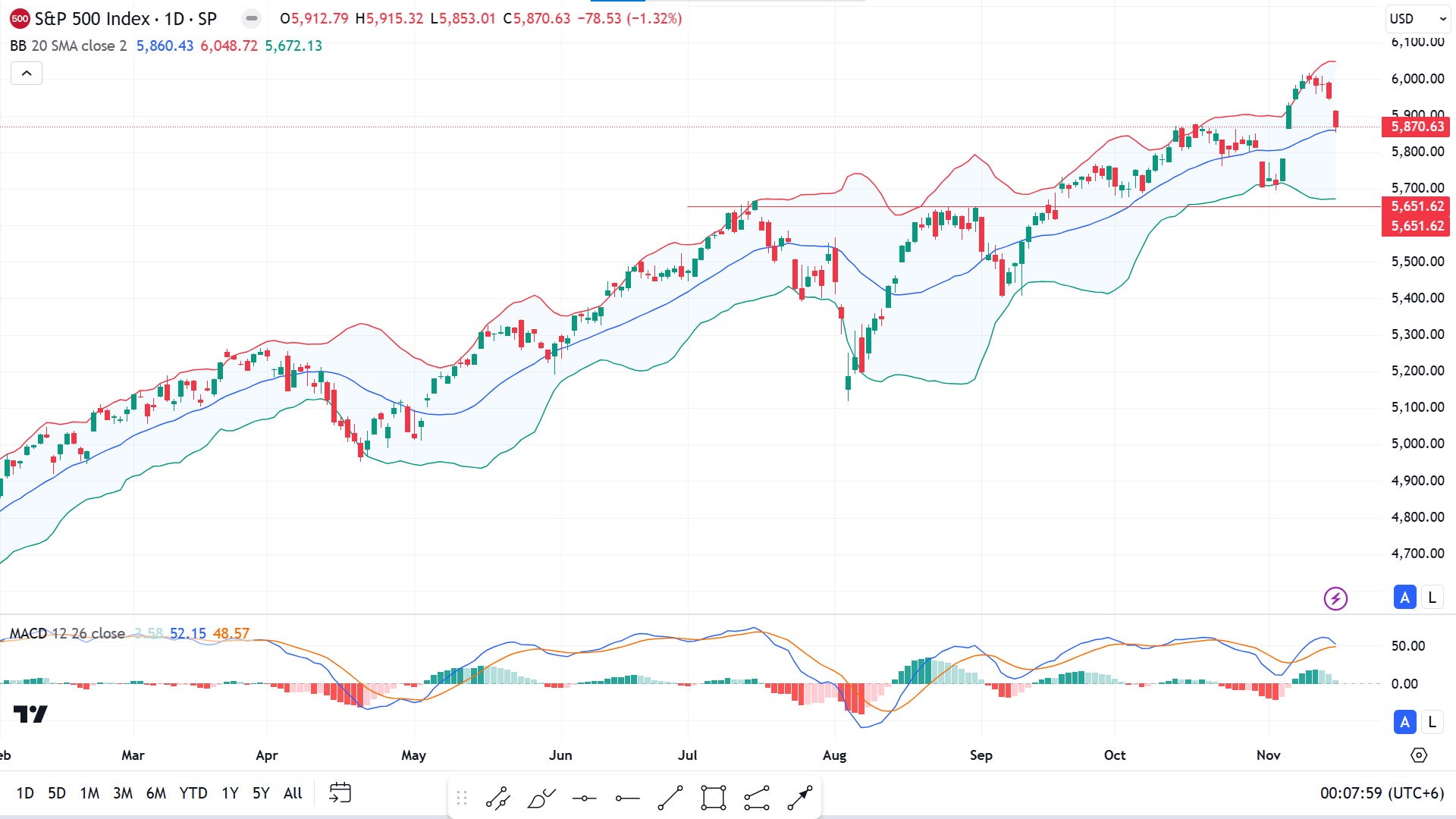Toggle log scale on MACD pane
The width and height of the screenshot is (1456, 819).
point(1432,722)
